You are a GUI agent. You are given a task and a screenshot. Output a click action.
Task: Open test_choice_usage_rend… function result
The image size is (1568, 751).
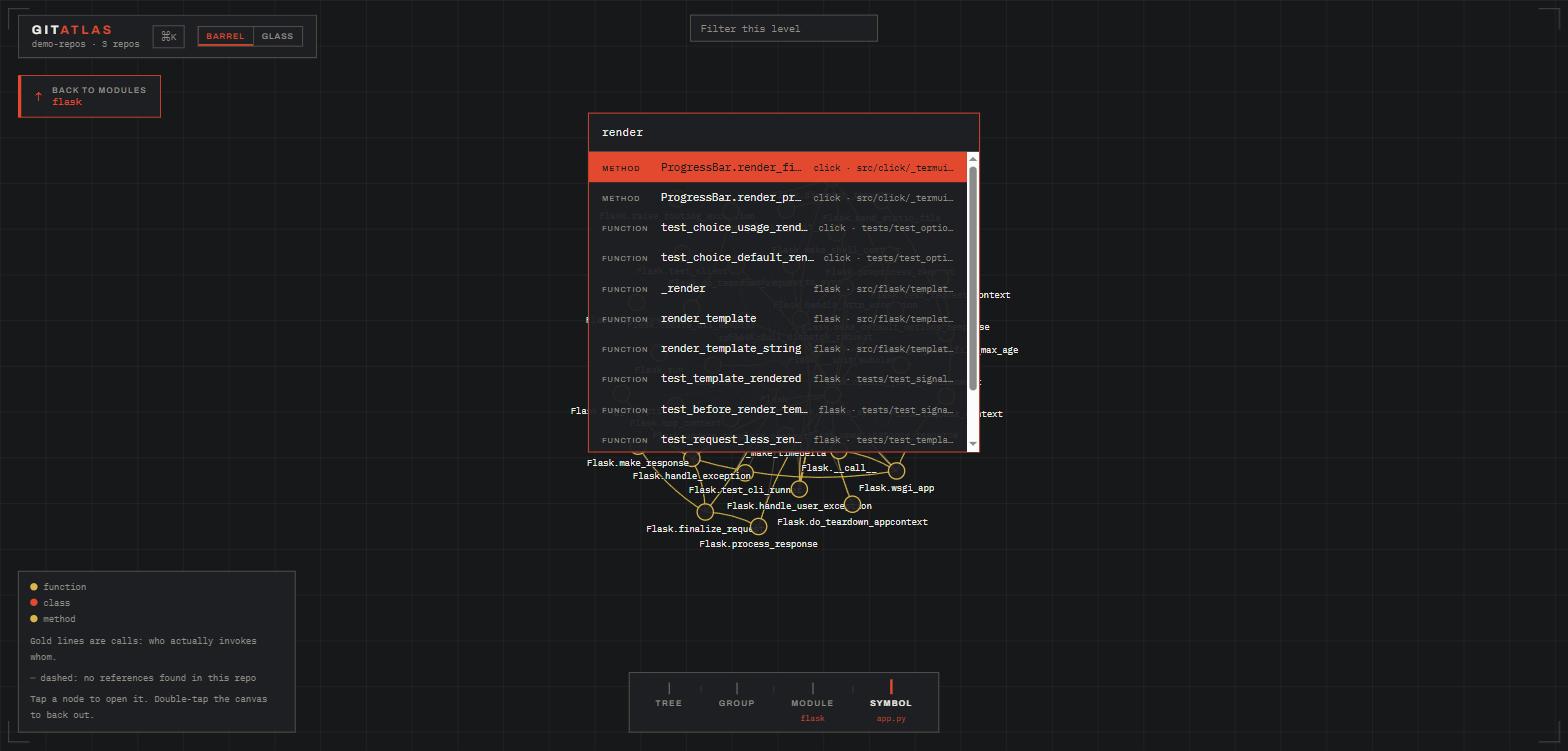pos(778,228)
